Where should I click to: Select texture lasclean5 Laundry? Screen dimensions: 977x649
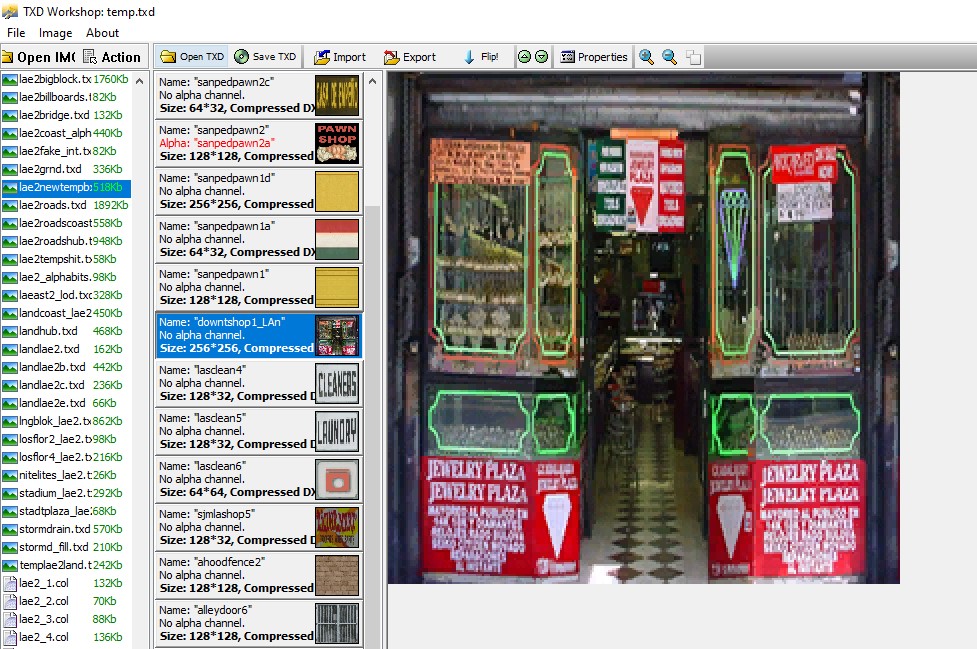point(259,431)
